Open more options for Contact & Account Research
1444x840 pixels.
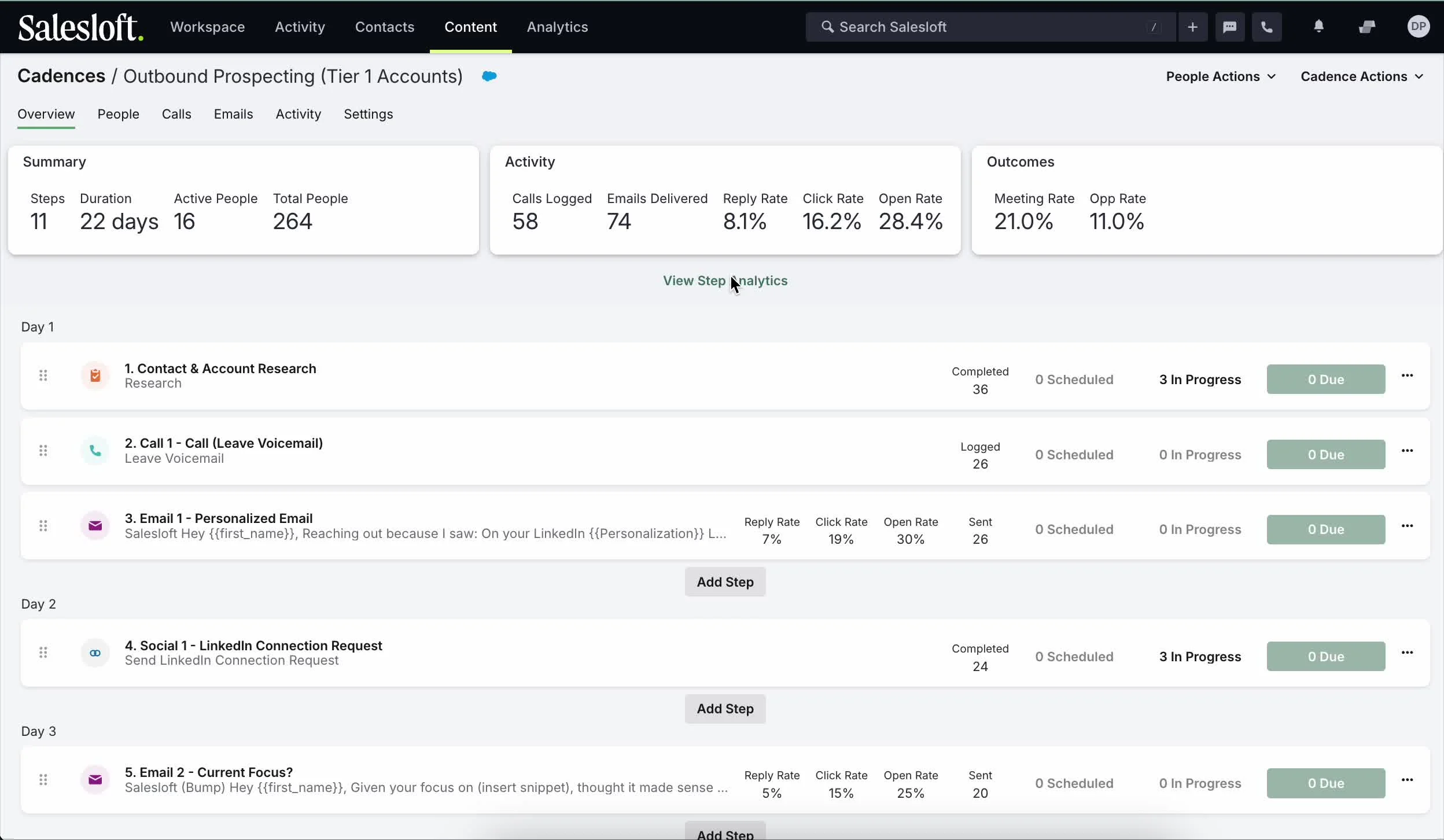point(1407,376)
